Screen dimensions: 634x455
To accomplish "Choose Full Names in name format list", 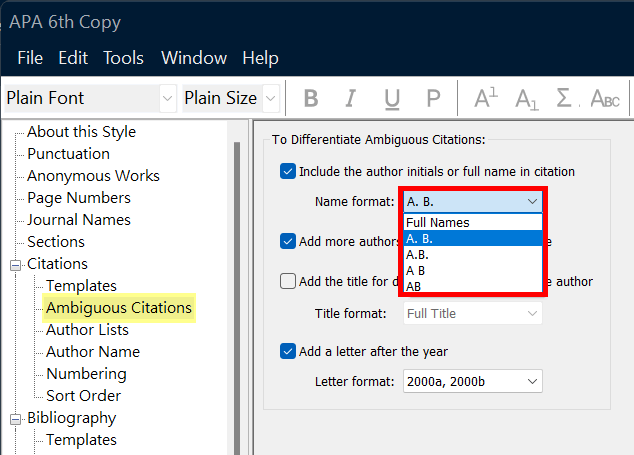I will pos(473,222).
